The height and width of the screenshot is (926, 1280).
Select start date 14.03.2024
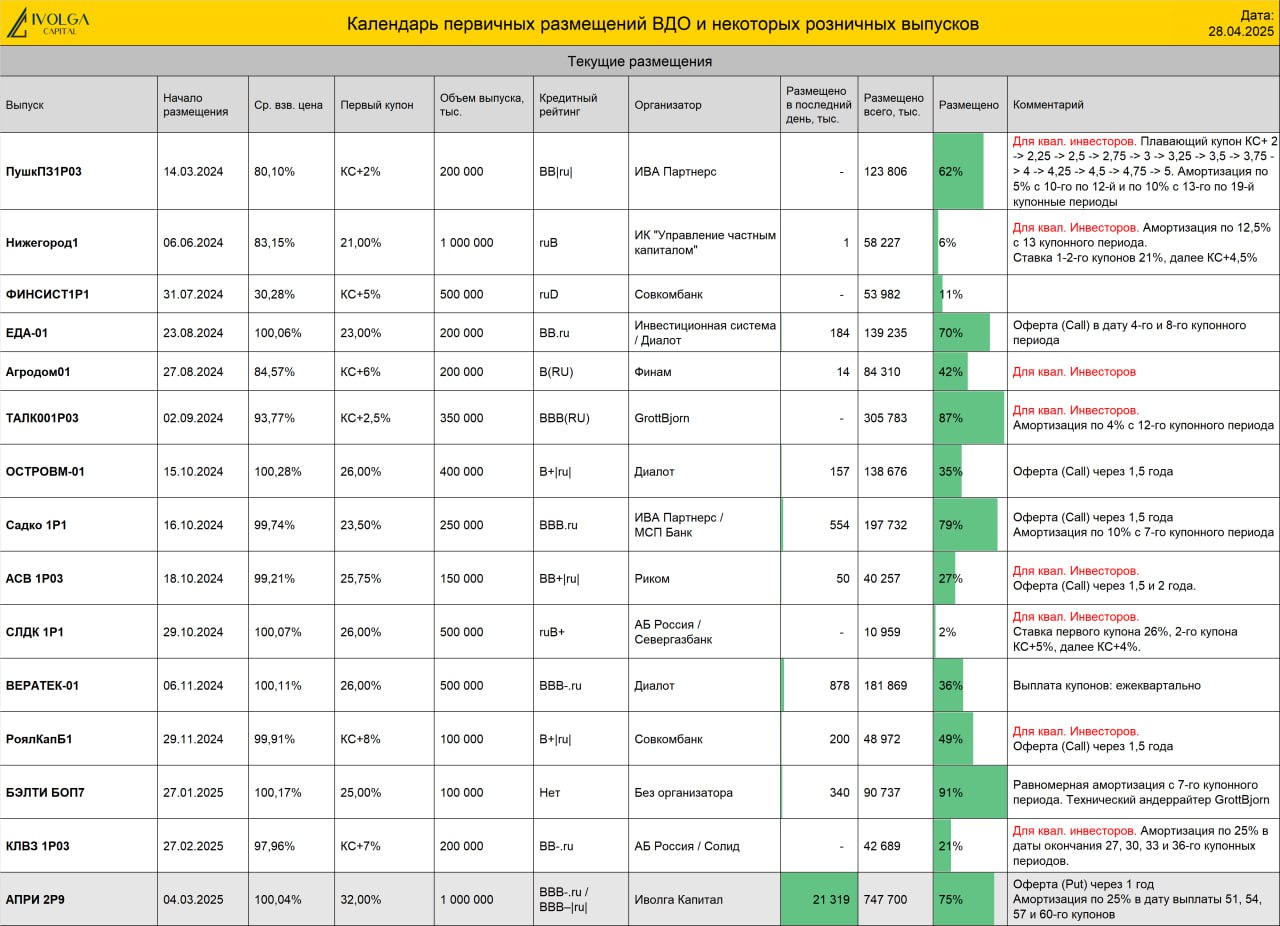pos(193,171)
